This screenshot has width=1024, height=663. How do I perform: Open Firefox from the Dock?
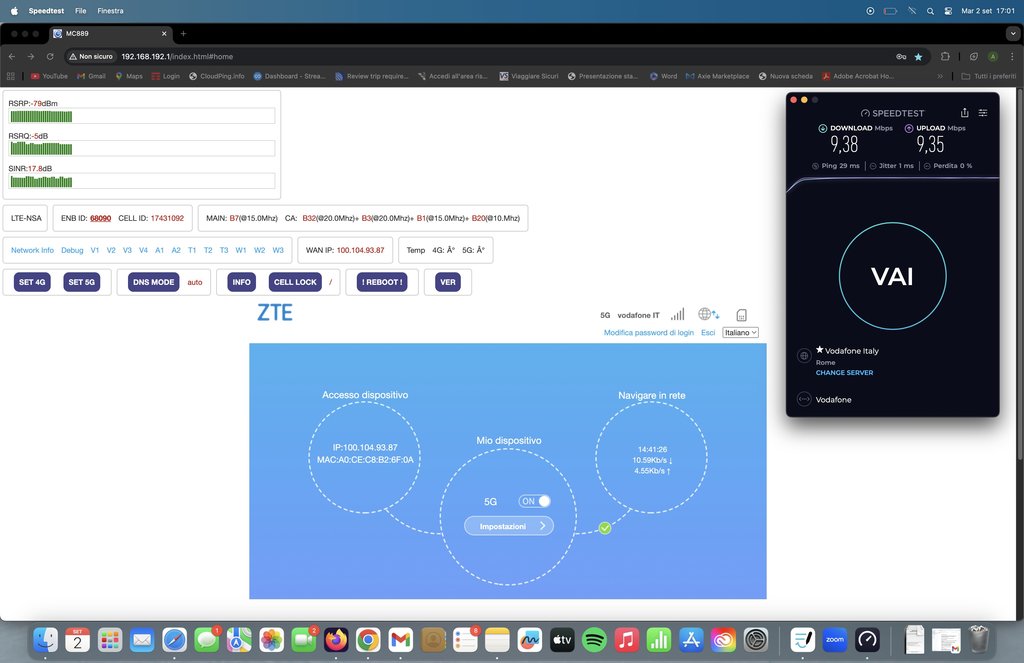[x=336, y=640]
